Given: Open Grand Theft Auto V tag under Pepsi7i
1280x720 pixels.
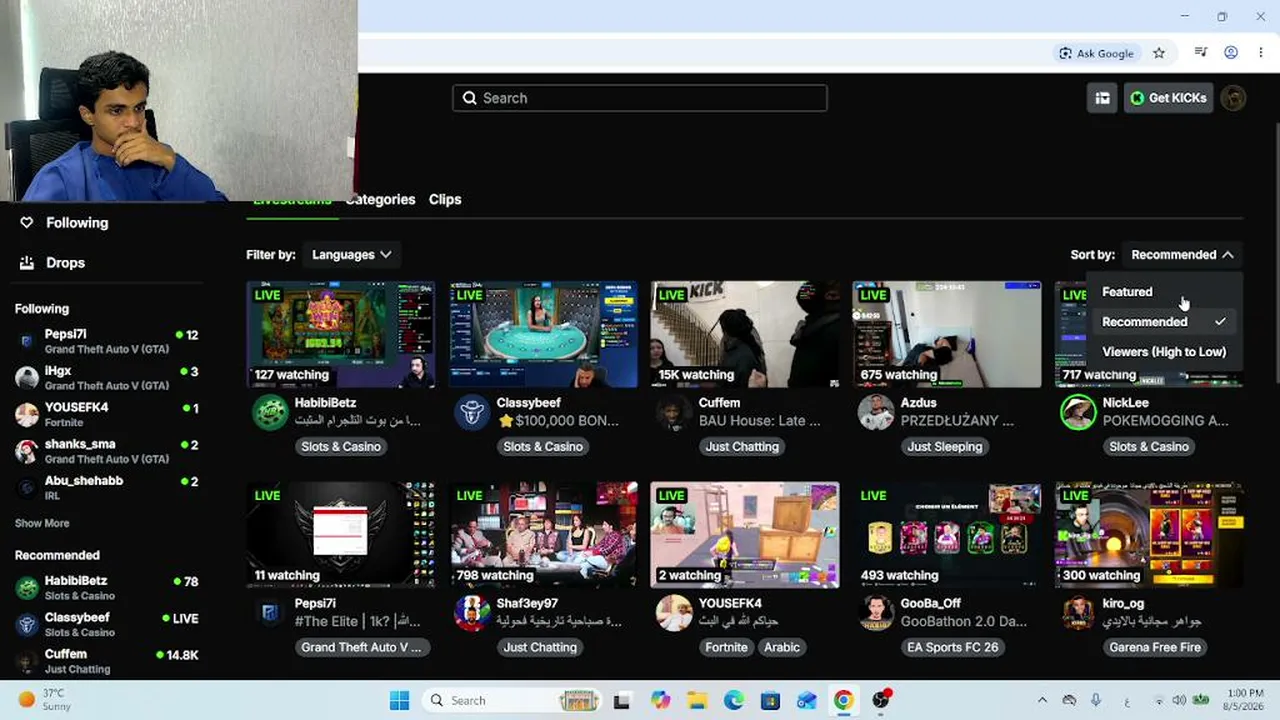Looking at the screenshot, I should [x=361, y=647].
